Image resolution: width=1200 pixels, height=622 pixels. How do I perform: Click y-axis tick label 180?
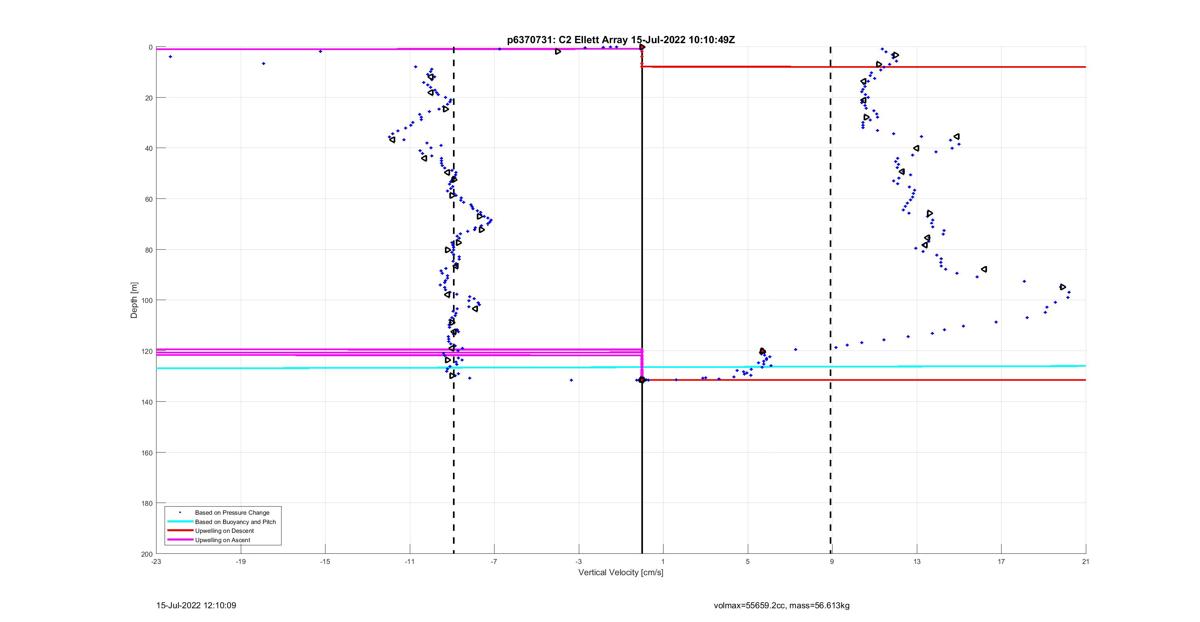point(147,503)
